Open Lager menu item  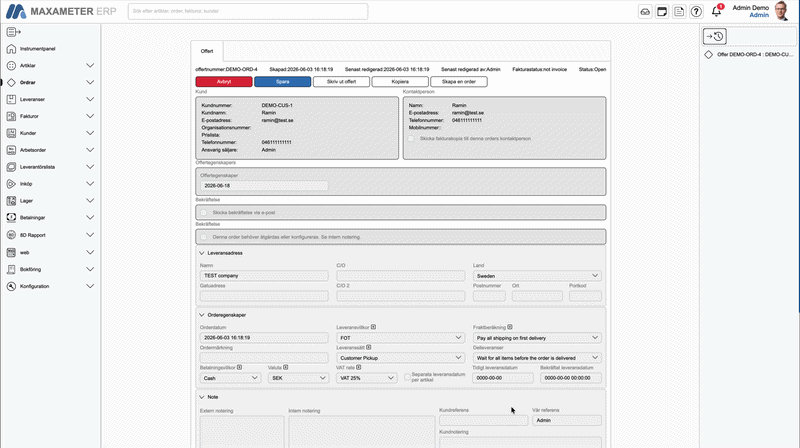point(27,201)
